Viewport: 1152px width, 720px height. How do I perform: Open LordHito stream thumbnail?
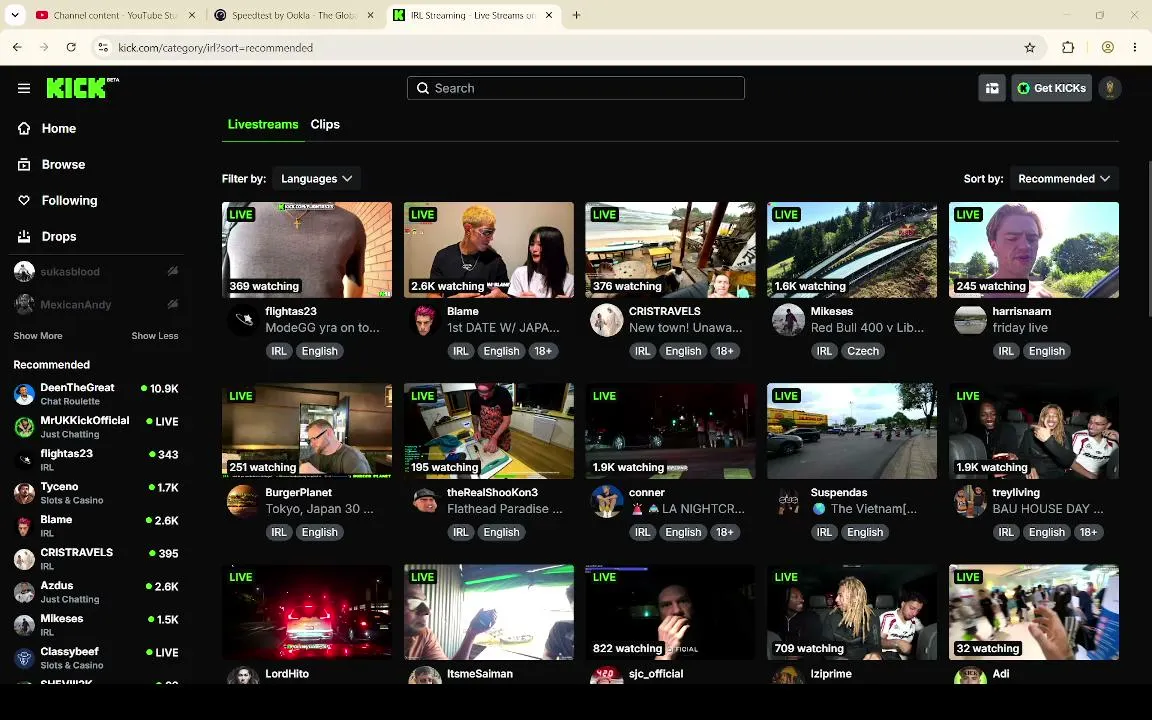[306, 612]
